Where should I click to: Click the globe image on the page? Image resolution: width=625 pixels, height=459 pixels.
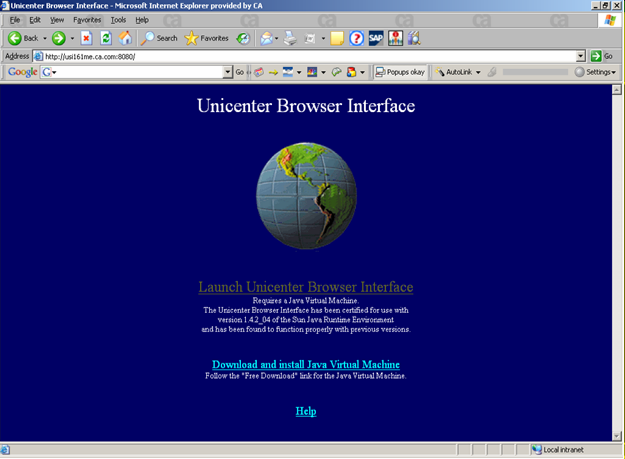(x=306, y=196)
